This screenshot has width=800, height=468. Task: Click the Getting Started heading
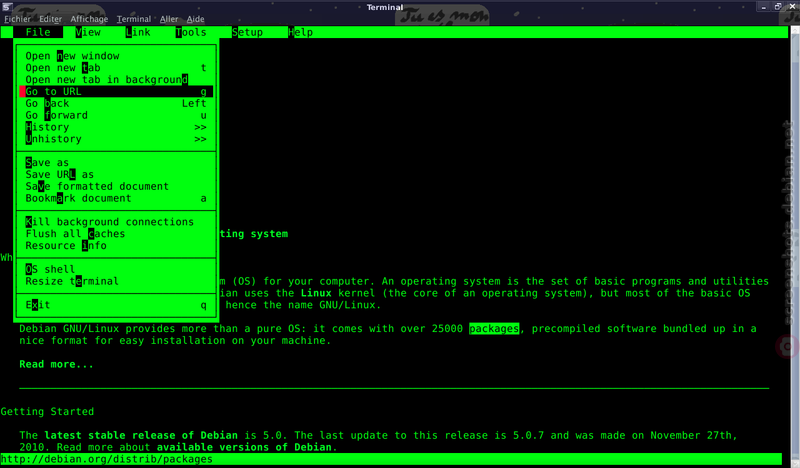point(47,411)
